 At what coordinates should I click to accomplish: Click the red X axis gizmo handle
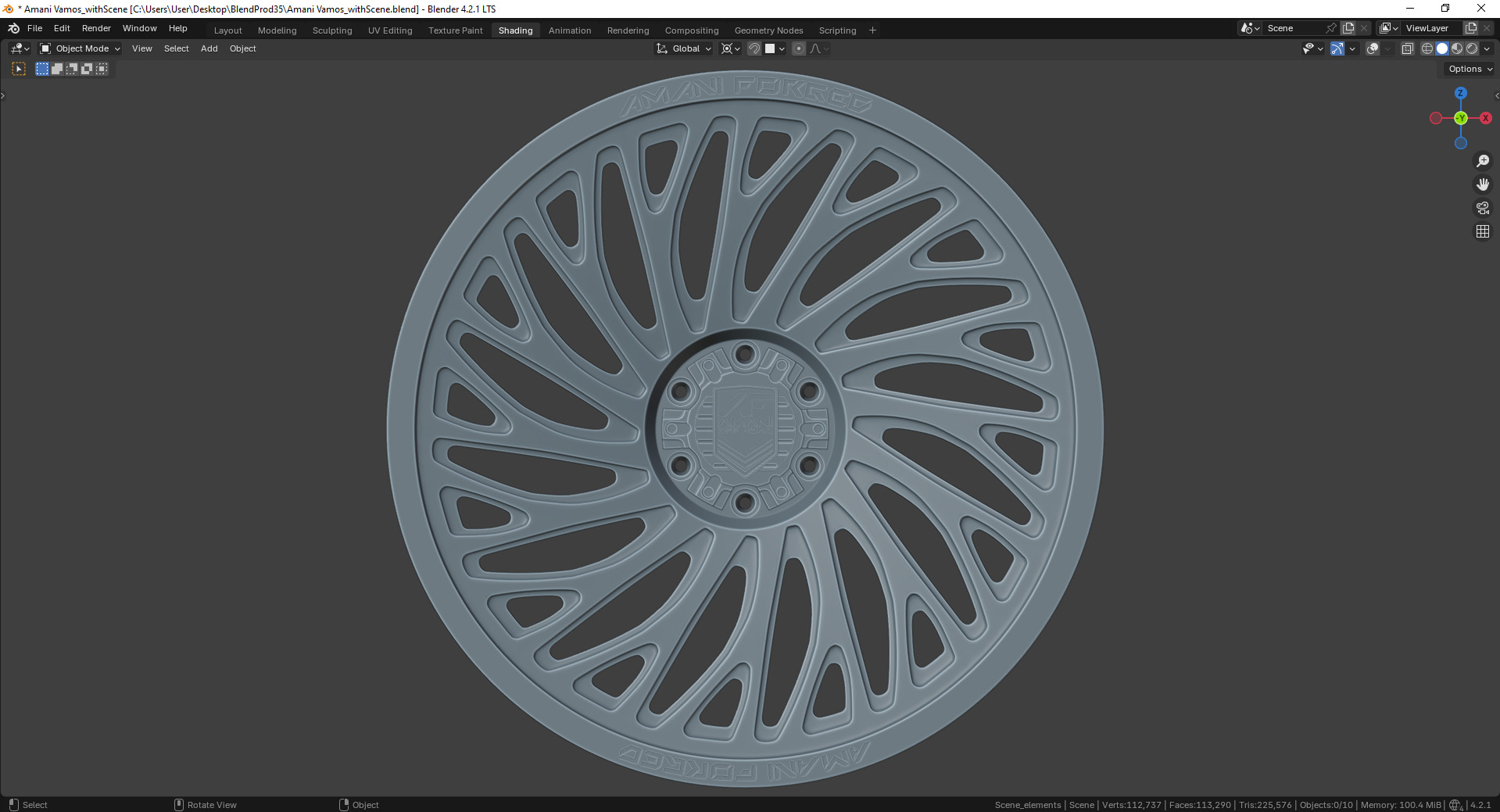pyautogui.click(x=1485, y=118)
